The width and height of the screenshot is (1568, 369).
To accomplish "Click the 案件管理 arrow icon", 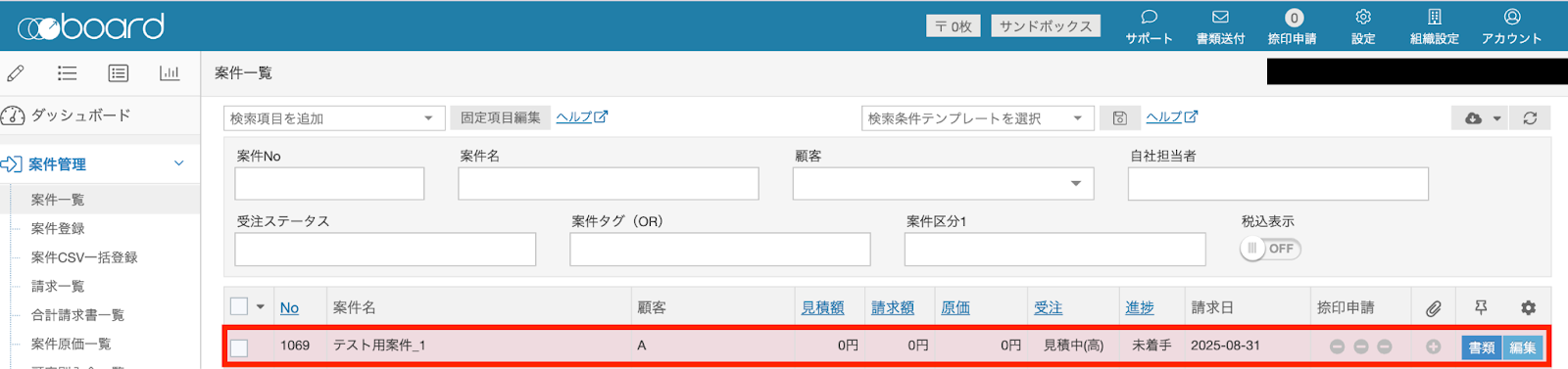I will [x=12, y=164].
